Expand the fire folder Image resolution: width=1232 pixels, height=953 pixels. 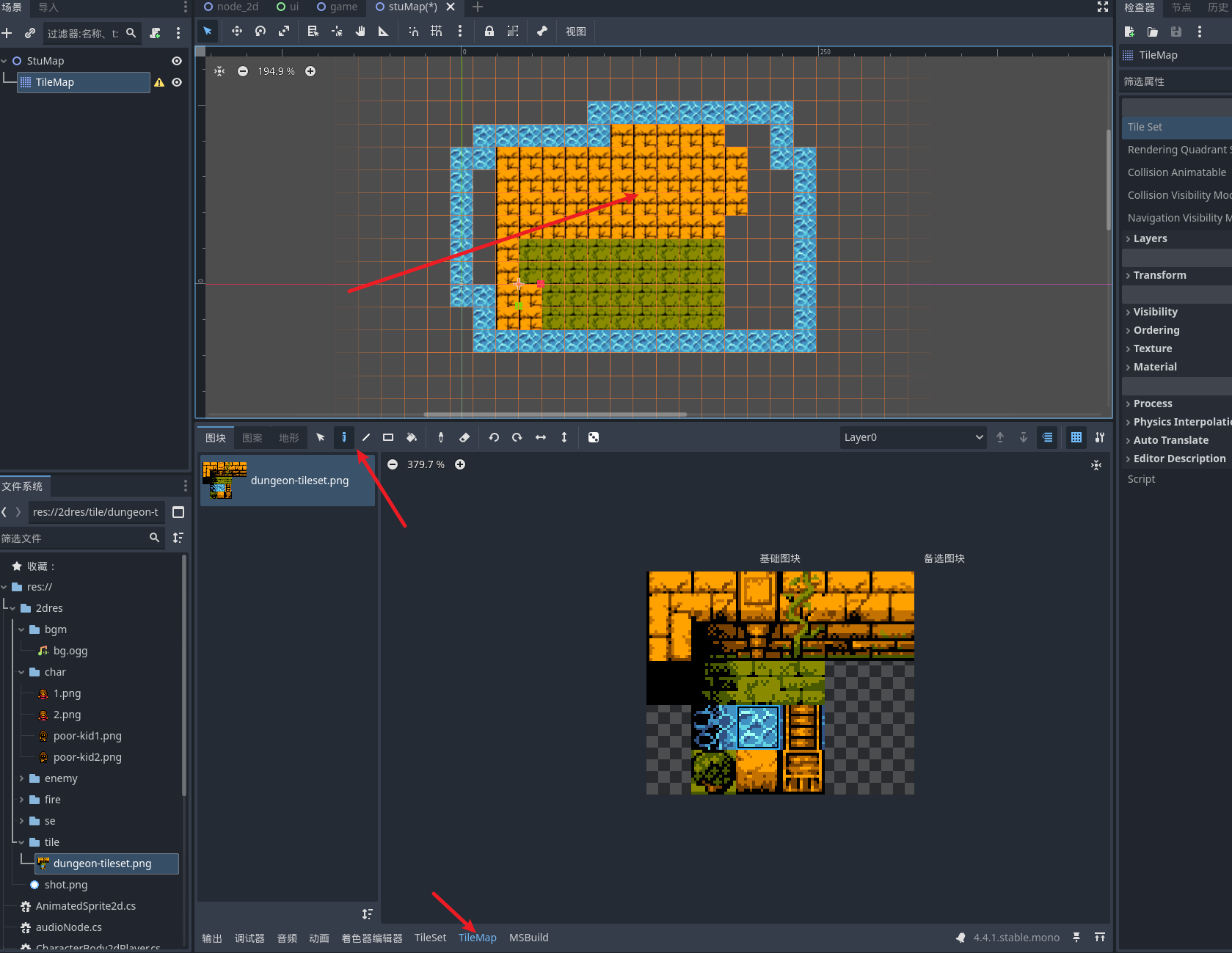(21, 800)
